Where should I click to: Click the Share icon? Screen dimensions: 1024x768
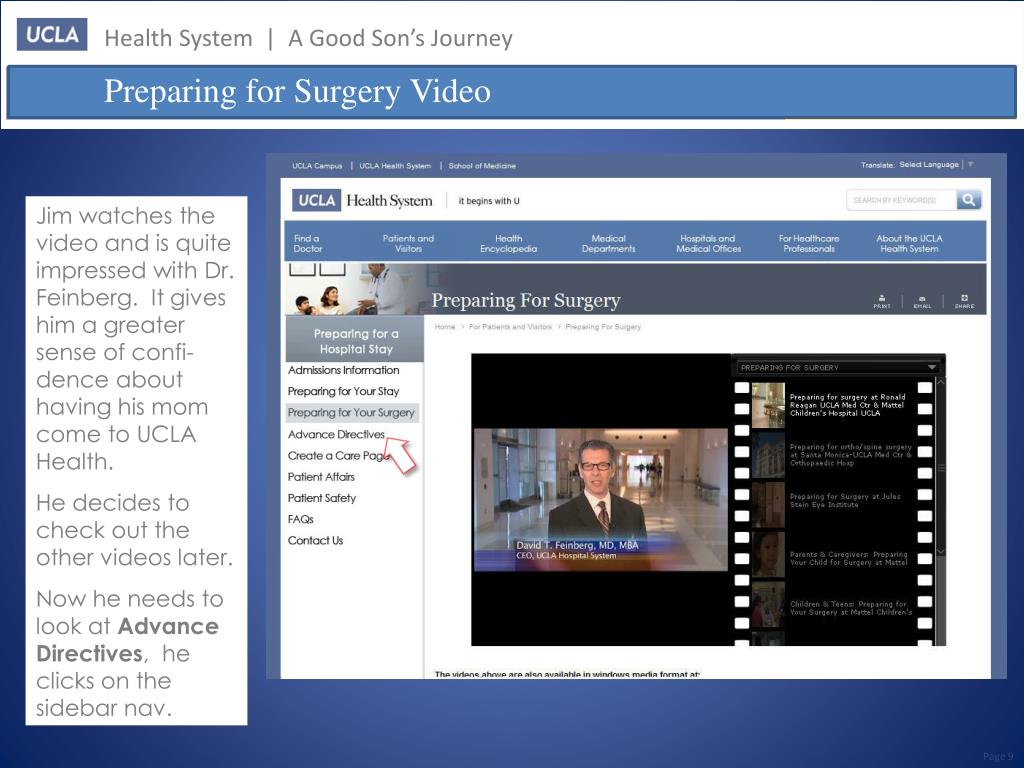964,301
